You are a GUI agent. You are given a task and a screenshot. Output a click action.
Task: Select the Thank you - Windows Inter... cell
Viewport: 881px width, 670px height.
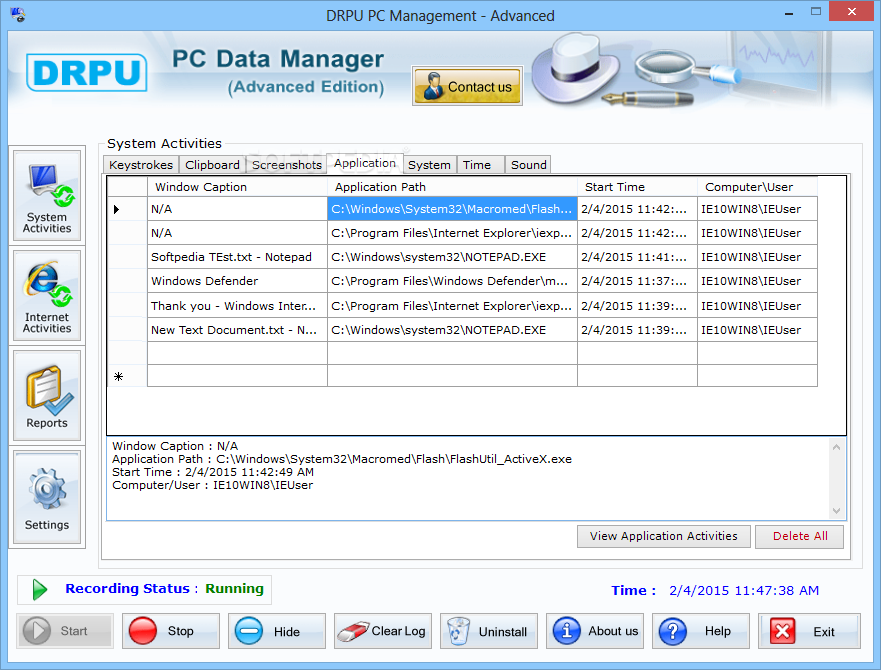(237, 306)
